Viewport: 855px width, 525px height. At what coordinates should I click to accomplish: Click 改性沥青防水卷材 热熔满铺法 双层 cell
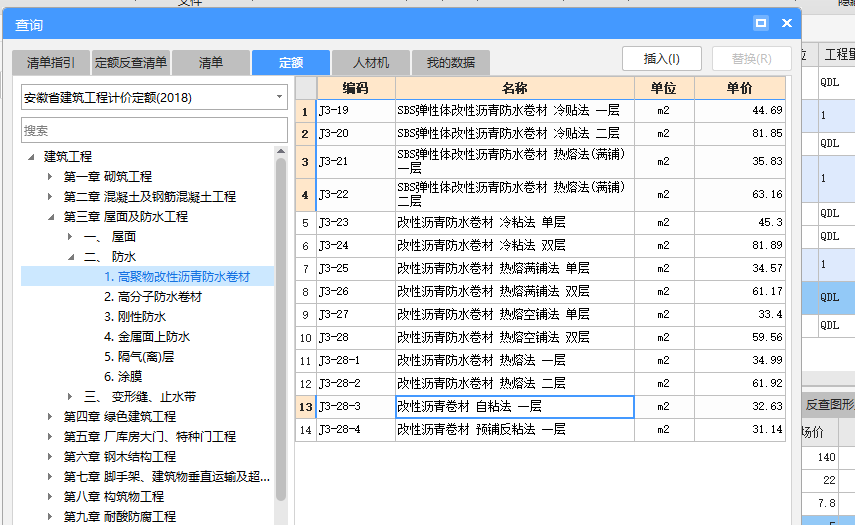coord(515,292)
